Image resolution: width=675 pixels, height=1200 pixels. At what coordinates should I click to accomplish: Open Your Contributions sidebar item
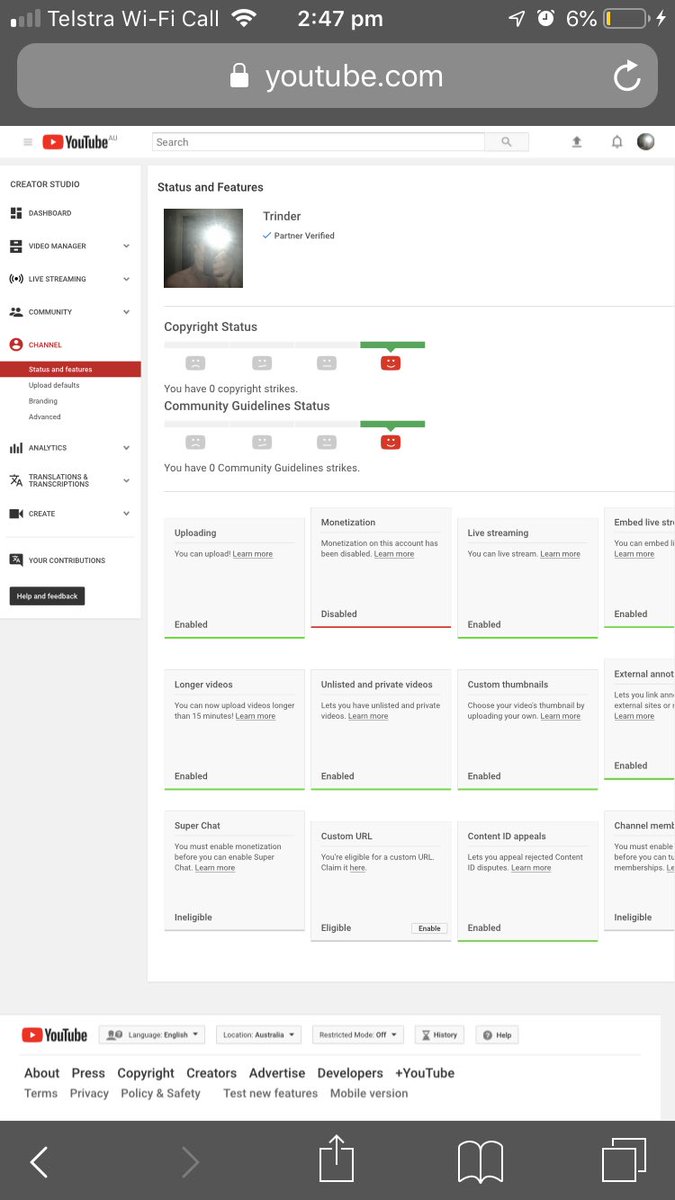[67, 560]
